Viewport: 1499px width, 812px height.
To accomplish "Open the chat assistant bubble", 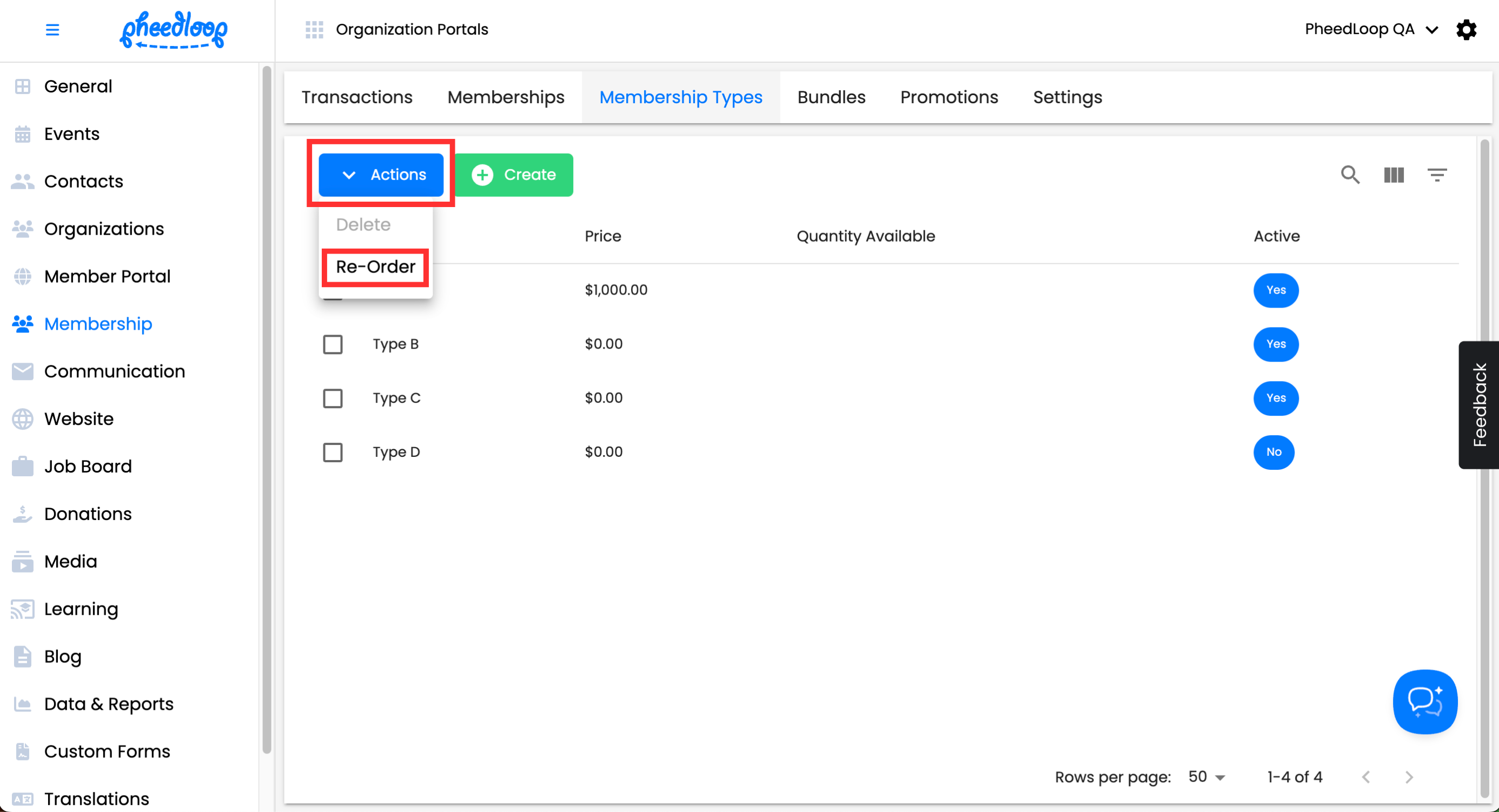I will pos(1424,702).
